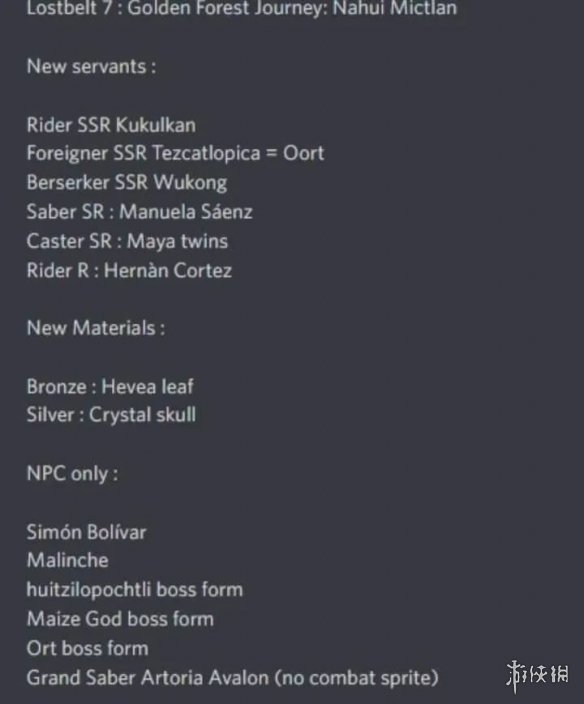The width and height of the screenshot is (584, 704).
Task: Select the huitzilopochtli boss form line
Action: click(135, 590)
